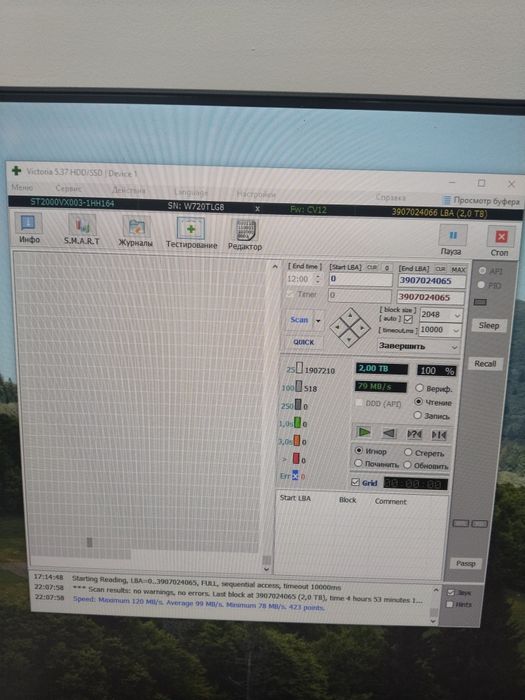Screen dimensions: 525x700
Task: Select the API radio button
Action: click(482, 271)
